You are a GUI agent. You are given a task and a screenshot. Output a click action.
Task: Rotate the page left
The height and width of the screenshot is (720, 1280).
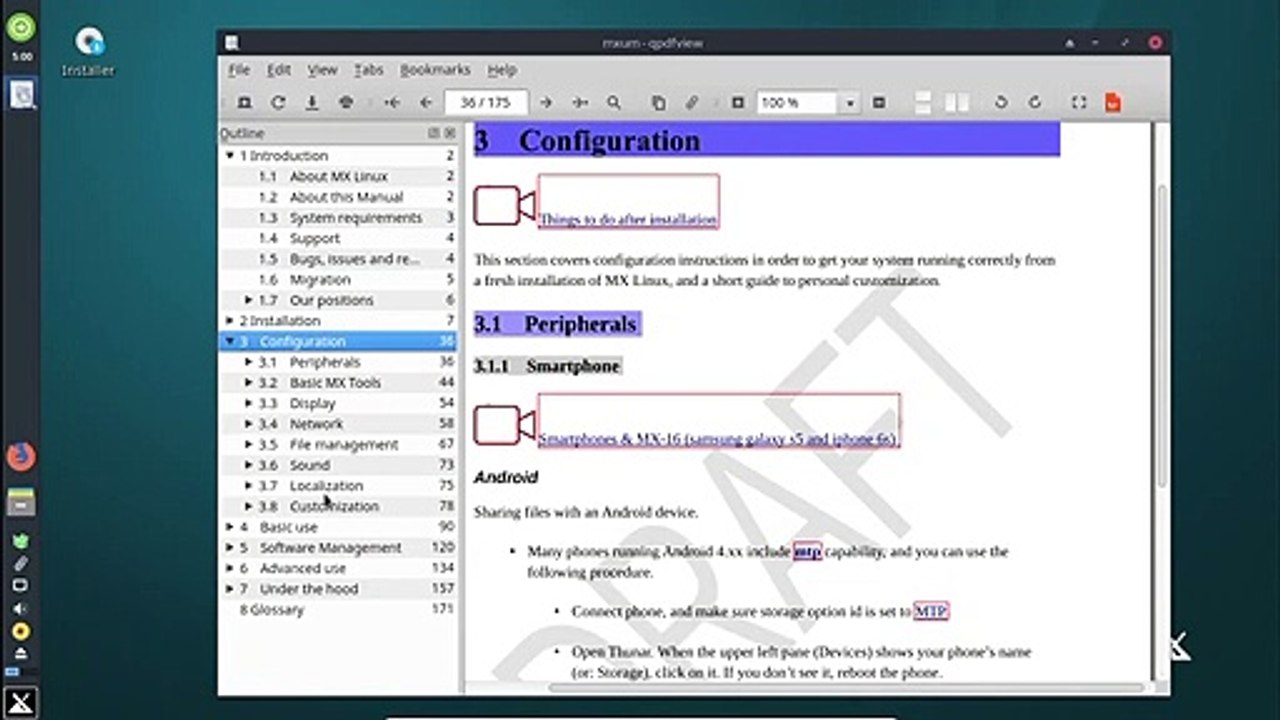1001,103
